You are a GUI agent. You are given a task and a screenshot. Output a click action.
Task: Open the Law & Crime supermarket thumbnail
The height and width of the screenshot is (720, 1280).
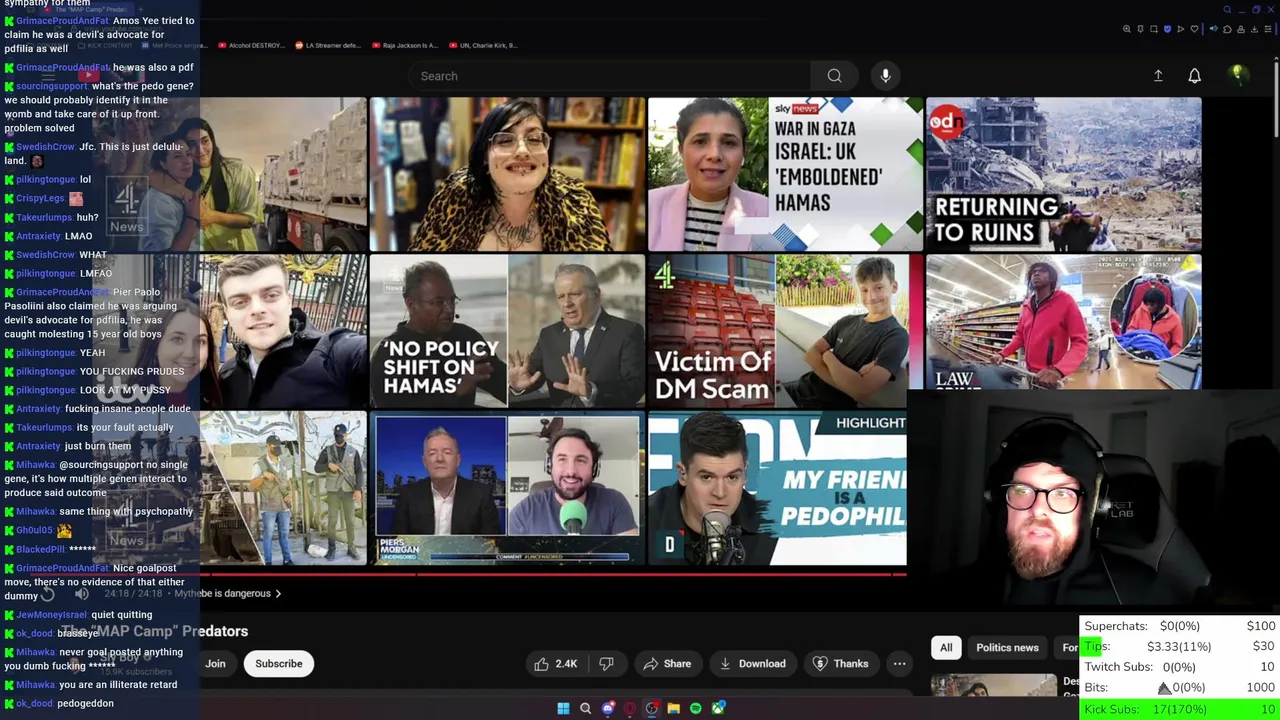click(x=1063, y=322)
